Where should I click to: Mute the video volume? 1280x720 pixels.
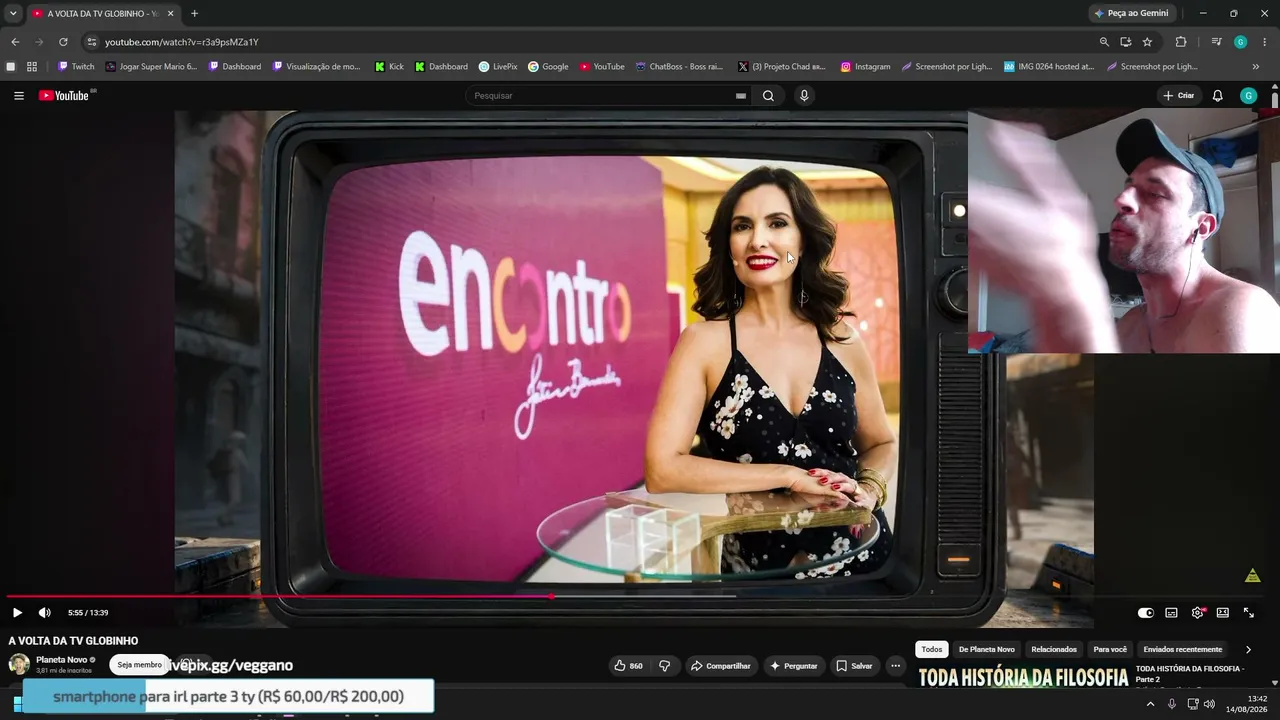pos(44,613)
